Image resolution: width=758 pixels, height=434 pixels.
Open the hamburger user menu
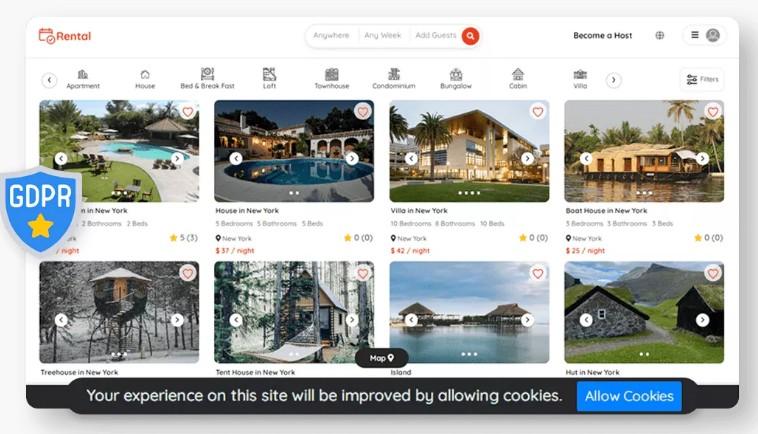[x=695, y=35]
